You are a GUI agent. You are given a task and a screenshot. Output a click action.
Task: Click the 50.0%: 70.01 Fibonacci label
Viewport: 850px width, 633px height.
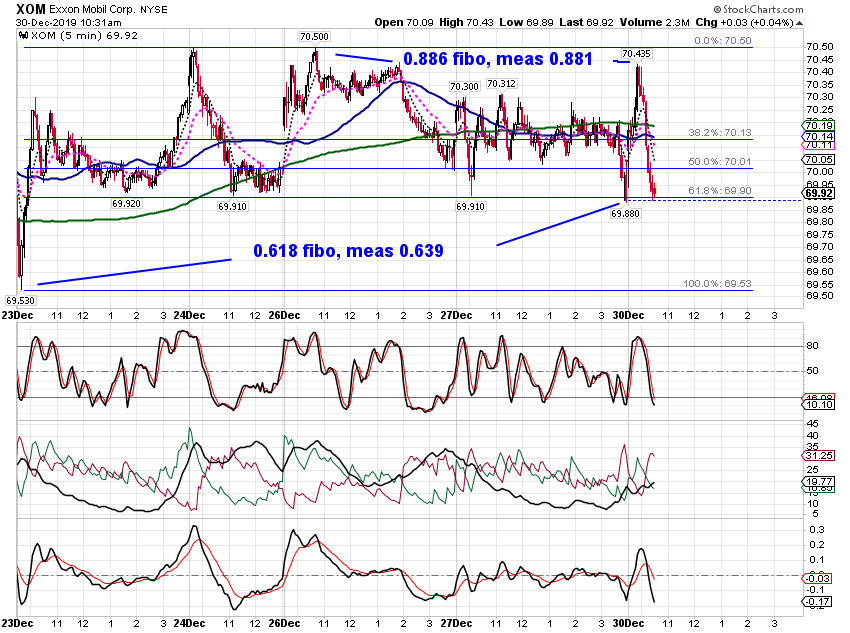coord(720,162)
